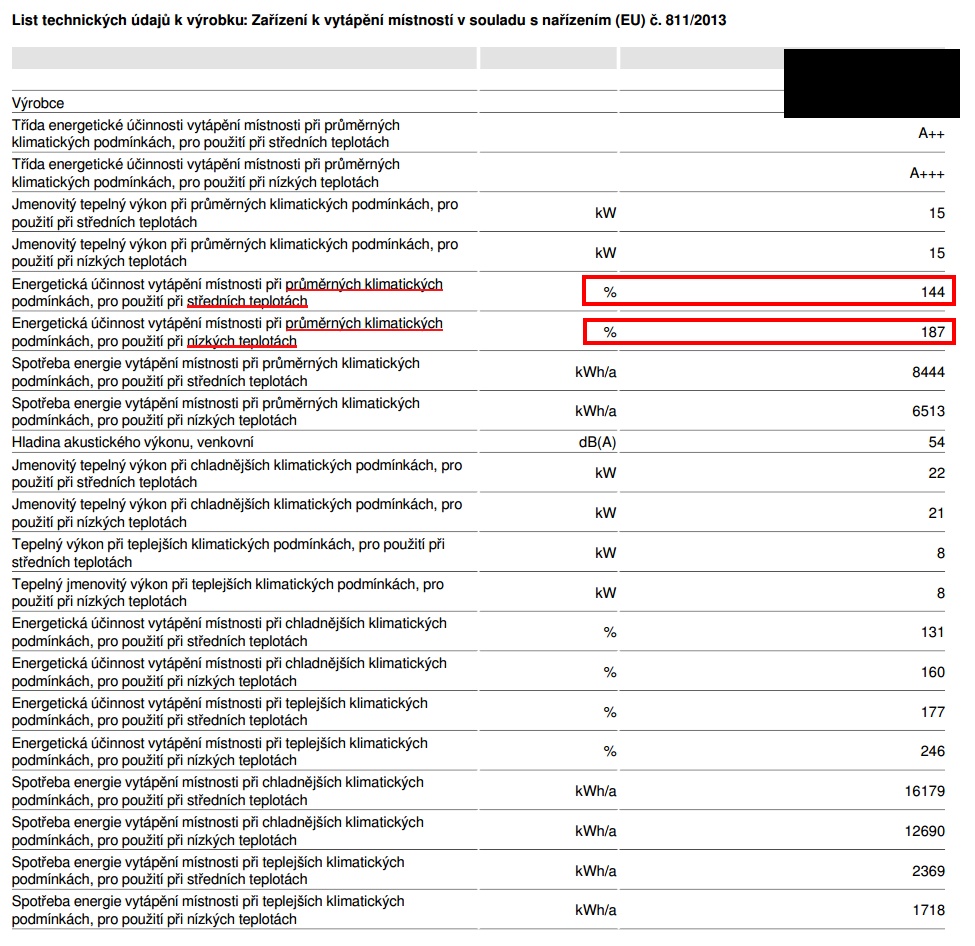Select consumption value 16179
975x946 pixels.
(925, 791)
